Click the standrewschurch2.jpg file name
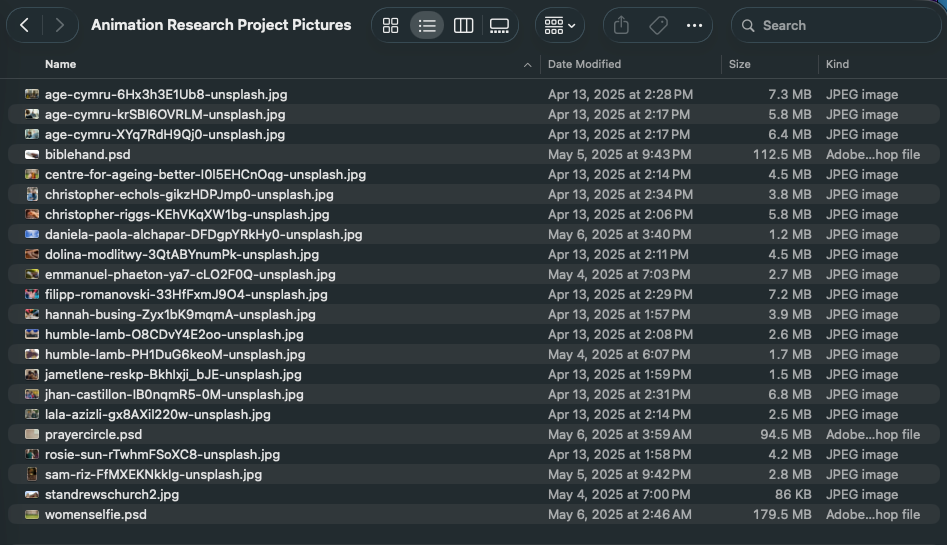The height and width of the screenshot is (545, 947). click(x=112, y=494)
